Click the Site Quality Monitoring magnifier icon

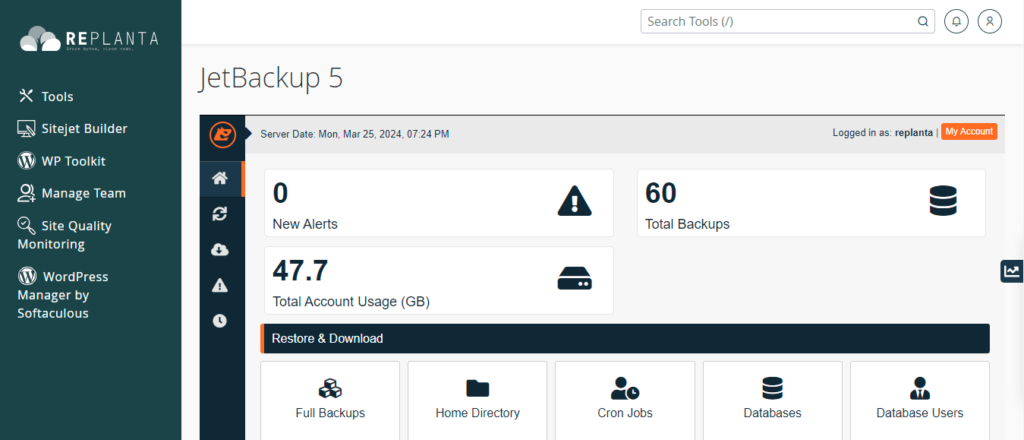point(26,225)
